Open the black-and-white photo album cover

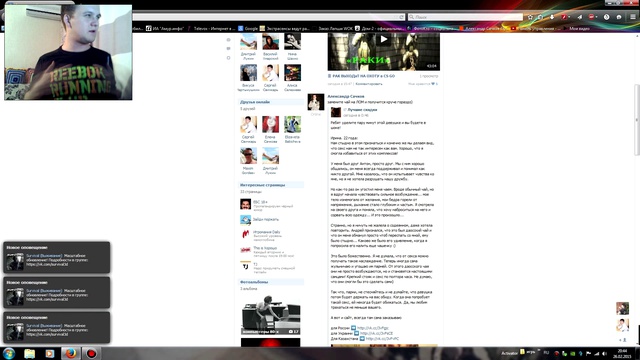click(x=271, y=314)
